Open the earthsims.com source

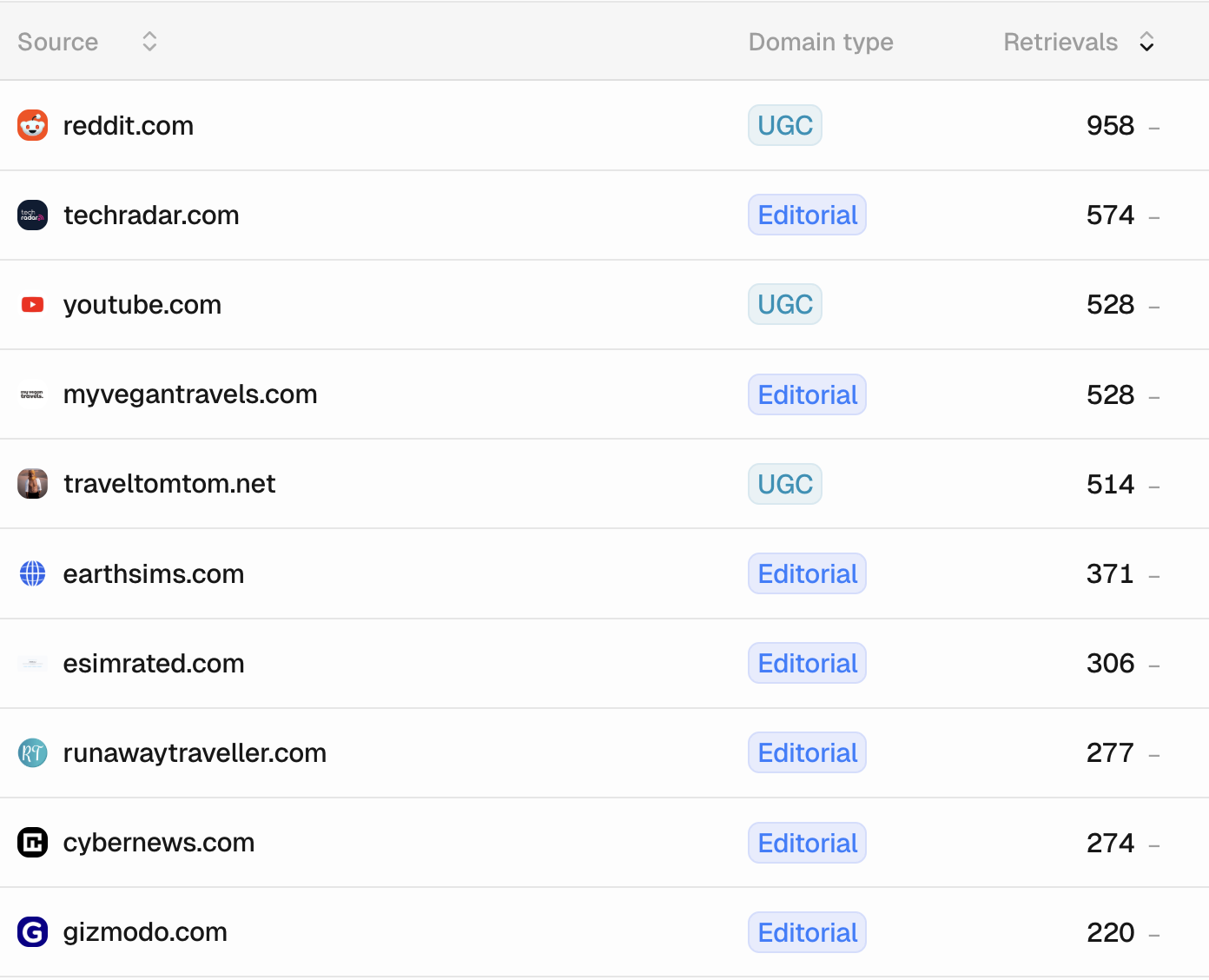pyautogui.click(x=154, y=573)
